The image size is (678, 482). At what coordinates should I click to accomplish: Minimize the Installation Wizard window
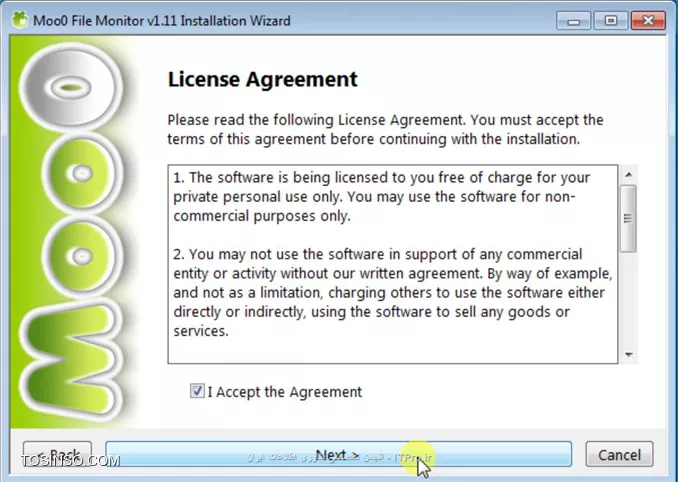573,21
